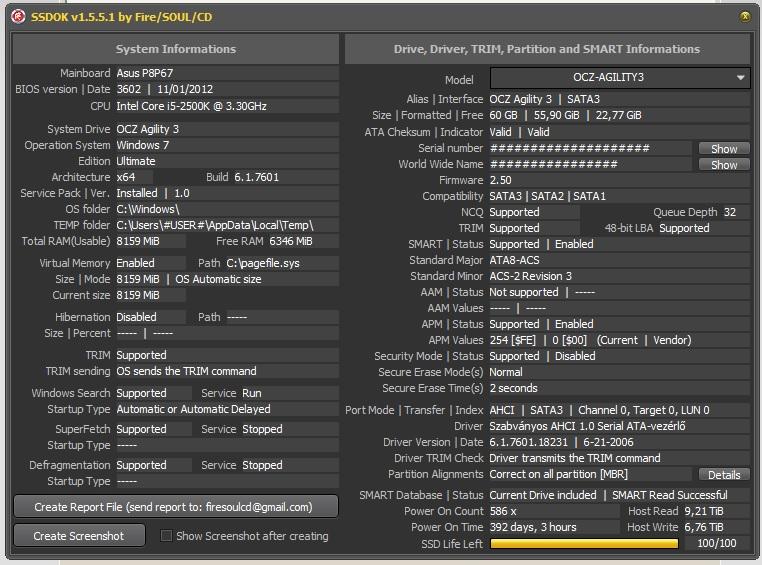Click the Queue Depth value 32
This screenshot has width=762, height=565.
[730, 212]
